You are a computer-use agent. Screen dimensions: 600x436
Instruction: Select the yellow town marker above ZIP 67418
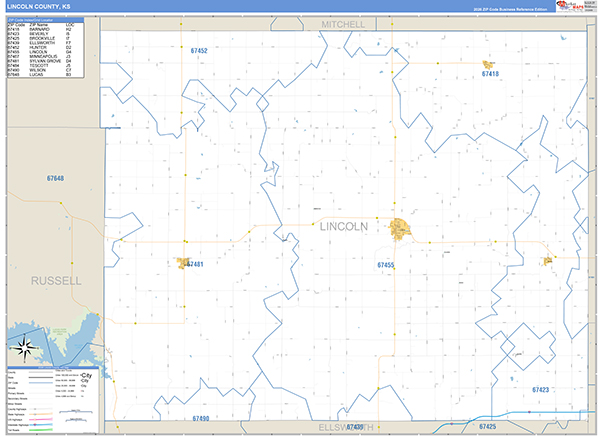(x=488, y=64)
